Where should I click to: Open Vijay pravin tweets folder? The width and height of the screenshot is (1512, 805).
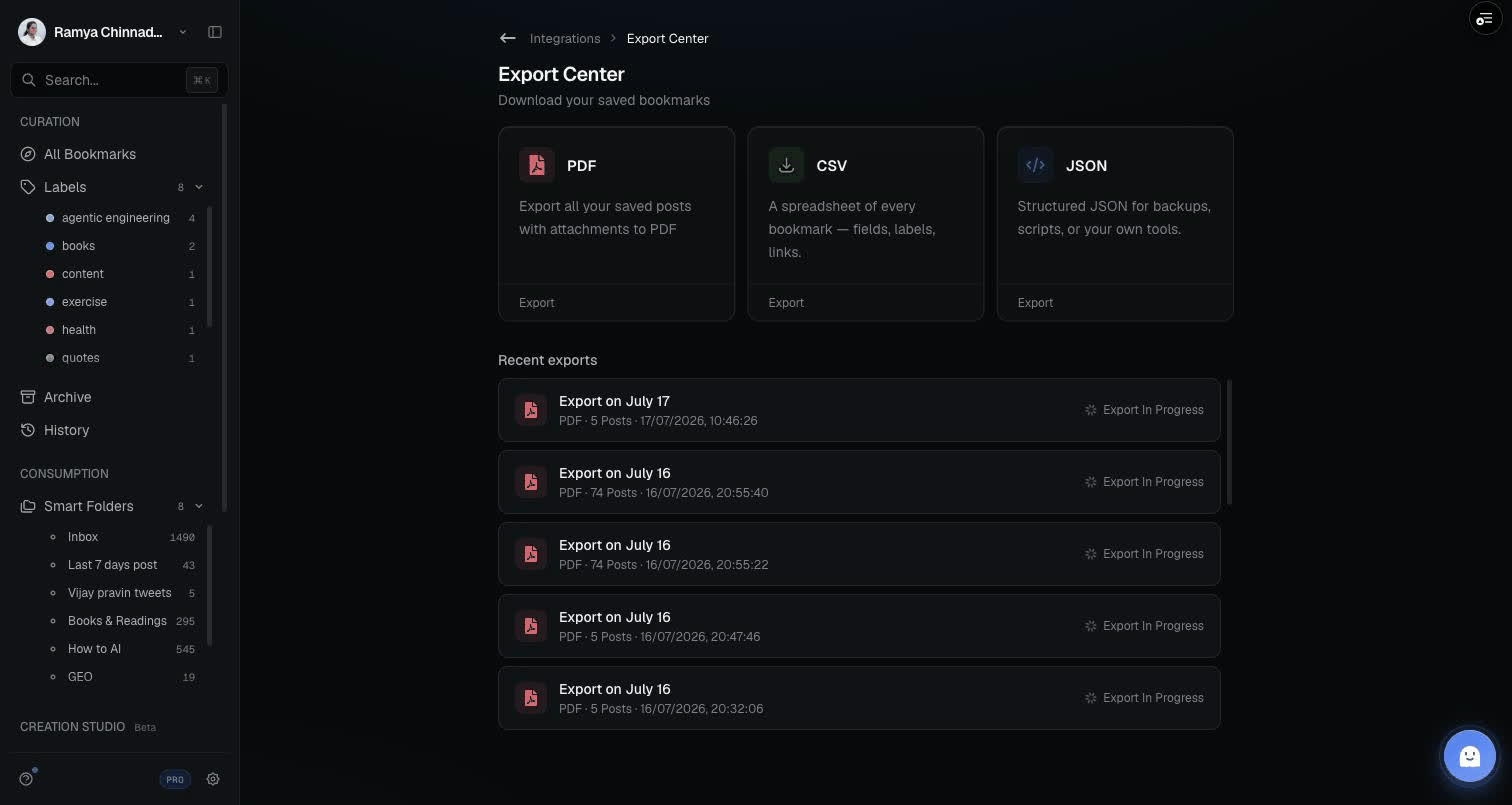122,593
